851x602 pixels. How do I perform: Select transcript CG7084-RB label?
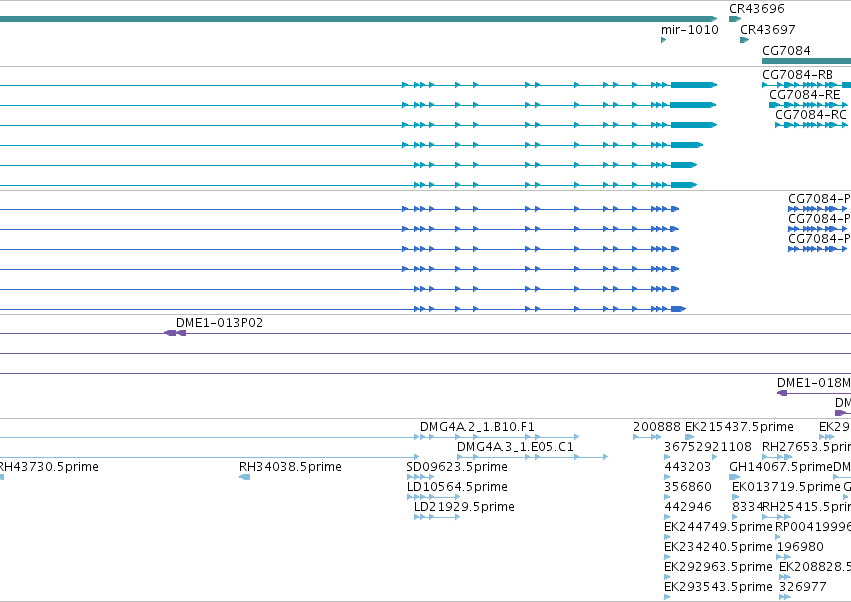(797, 74)
